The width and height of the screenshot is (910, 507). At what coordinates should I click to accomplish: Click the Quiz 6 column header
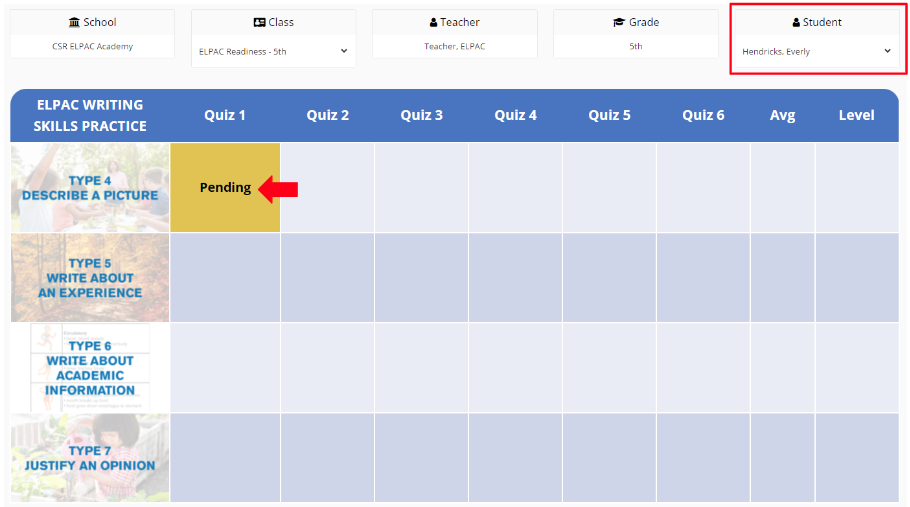(x=703, y=115)
